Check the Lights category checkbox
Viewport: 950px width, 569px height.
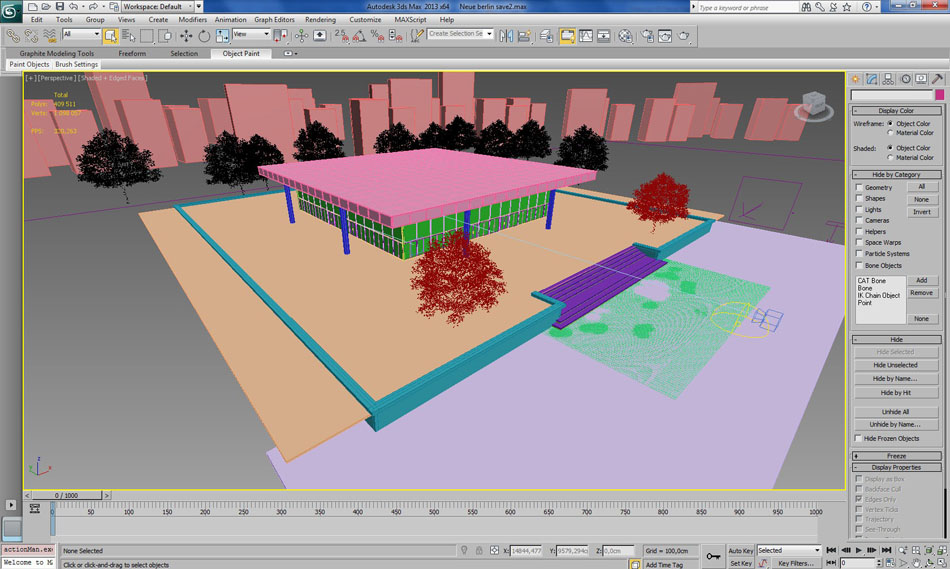tap(858, 209)
